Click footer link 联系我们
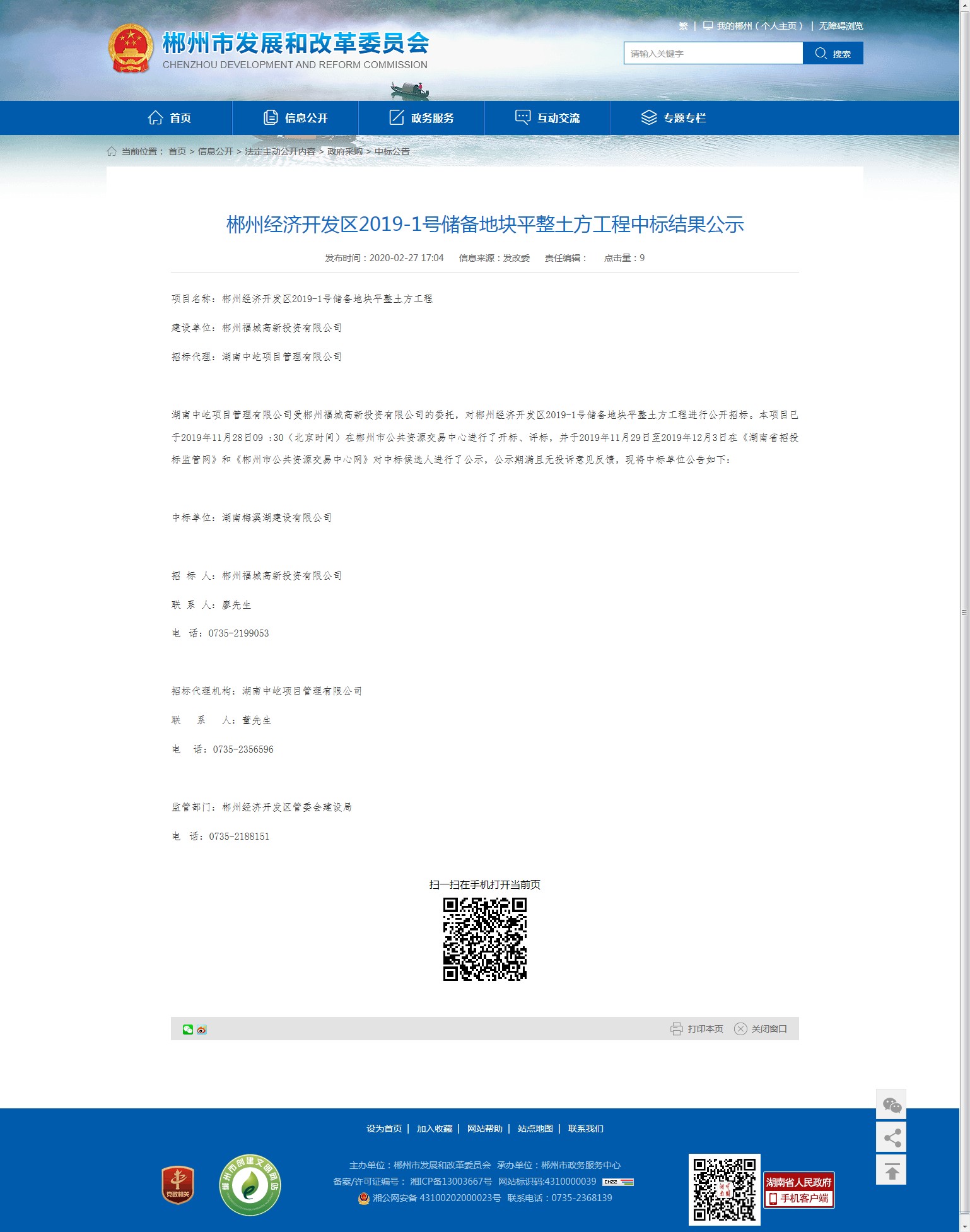 [x=586, y=1129]
